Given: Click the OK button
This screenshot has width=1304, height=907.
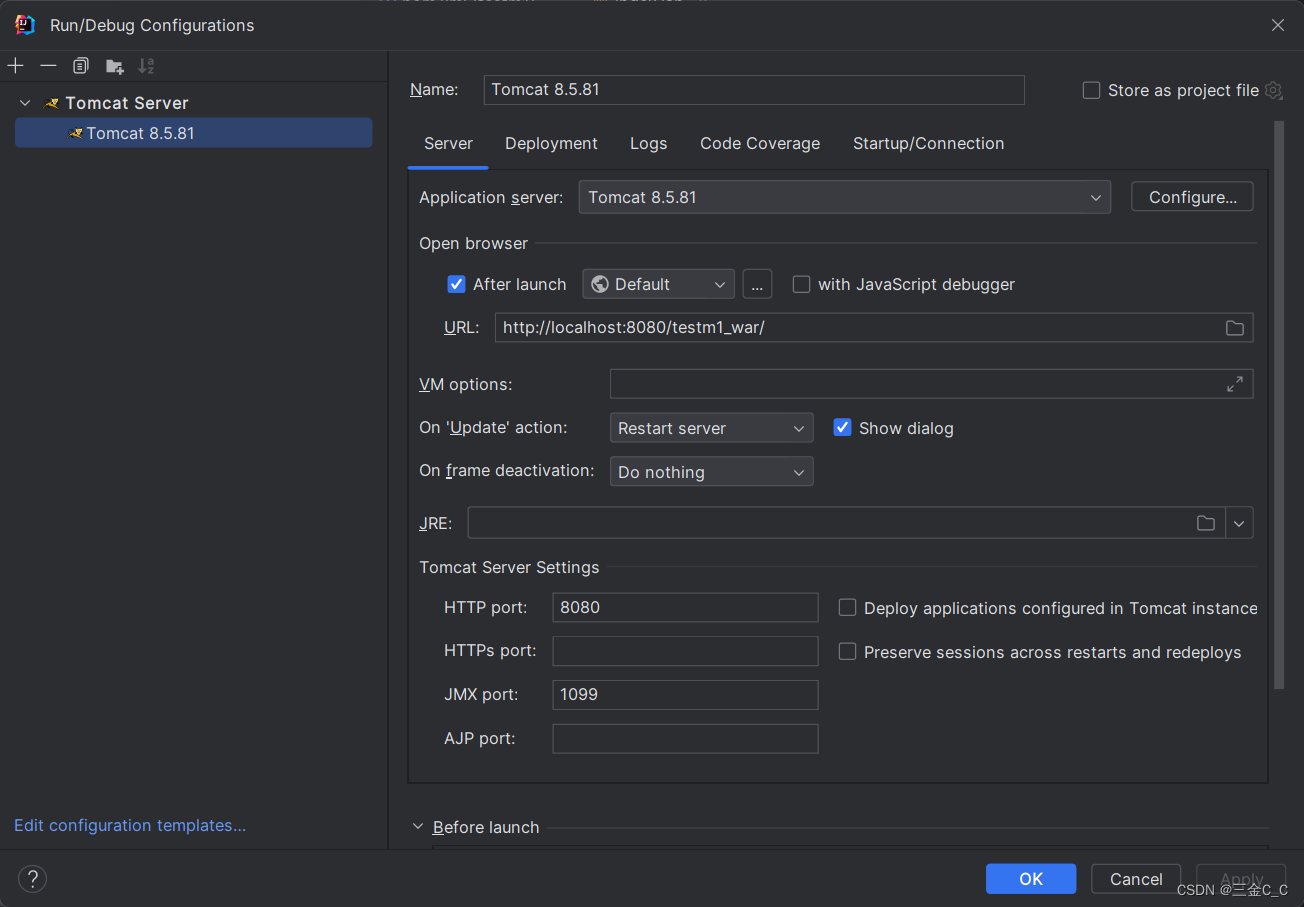Looking at the screenshot, I should pyautogui.click(x=1031, y=879).
